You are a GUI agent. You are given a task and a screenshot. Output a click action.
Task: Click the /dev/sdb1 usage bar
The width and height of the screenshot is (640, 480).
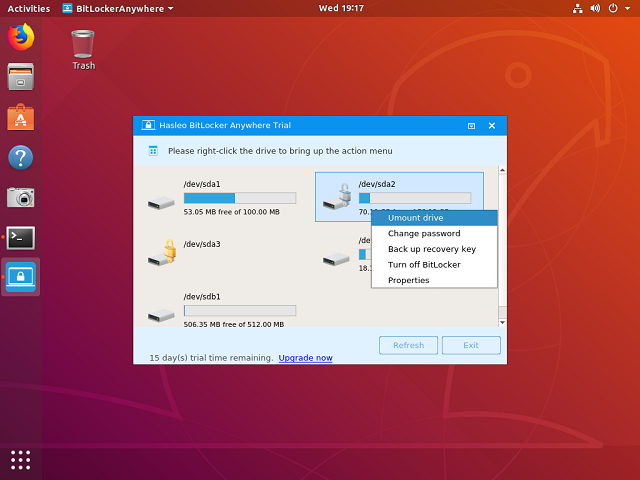pyautogui.click(x=240, y=311)
